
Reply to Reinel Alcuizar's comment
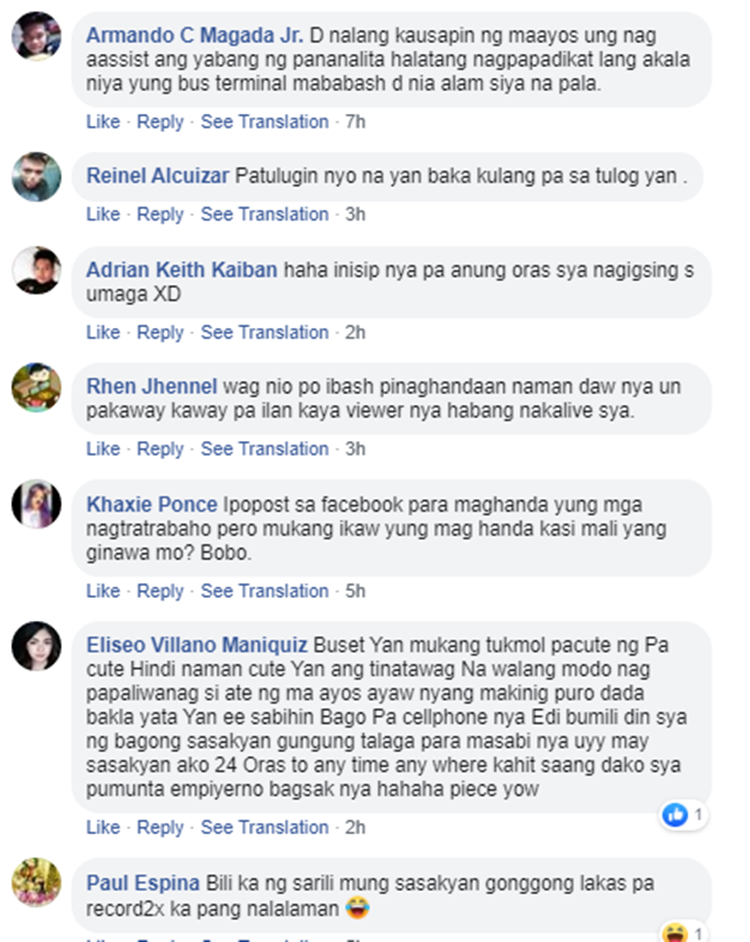point(160,214)
